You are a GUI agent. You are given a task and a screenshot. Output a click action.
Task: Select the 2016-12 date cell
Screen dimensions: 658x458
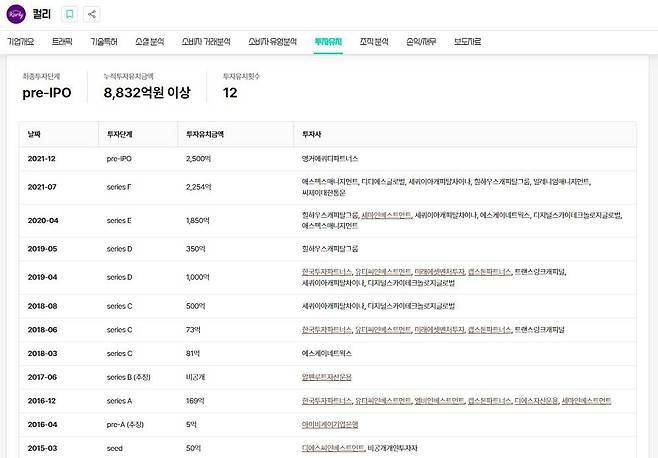pyautogui.click(x=42, y=401)
